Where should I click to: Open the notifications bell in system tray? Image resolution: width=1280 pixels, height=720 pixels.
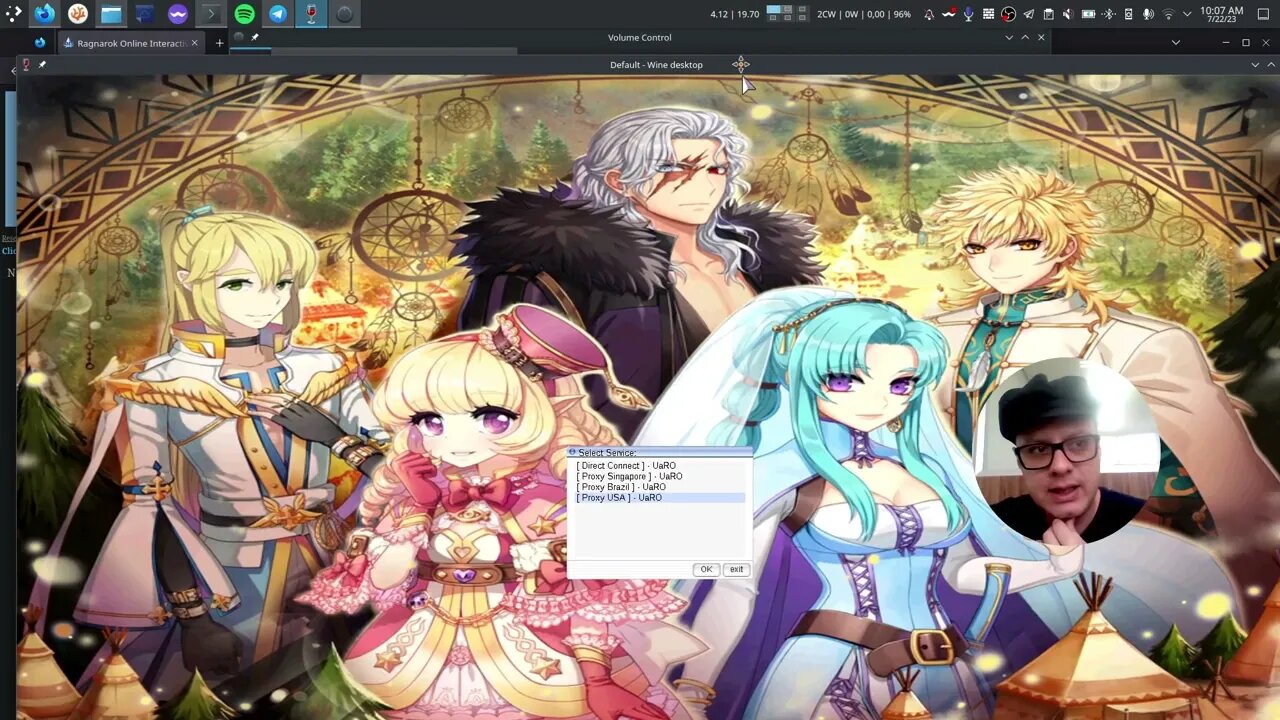click(929, 14)
